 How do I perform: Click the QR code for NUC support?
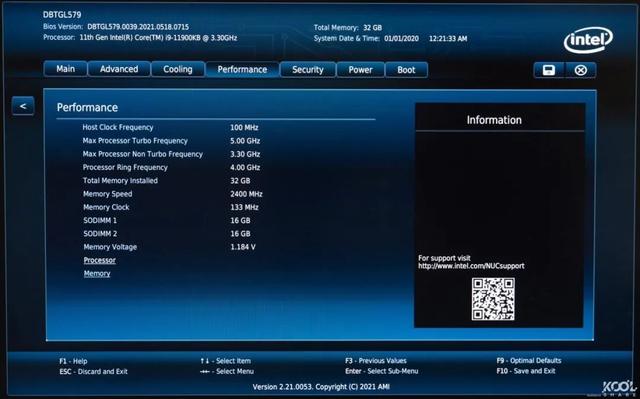click(x=493, y=299)
